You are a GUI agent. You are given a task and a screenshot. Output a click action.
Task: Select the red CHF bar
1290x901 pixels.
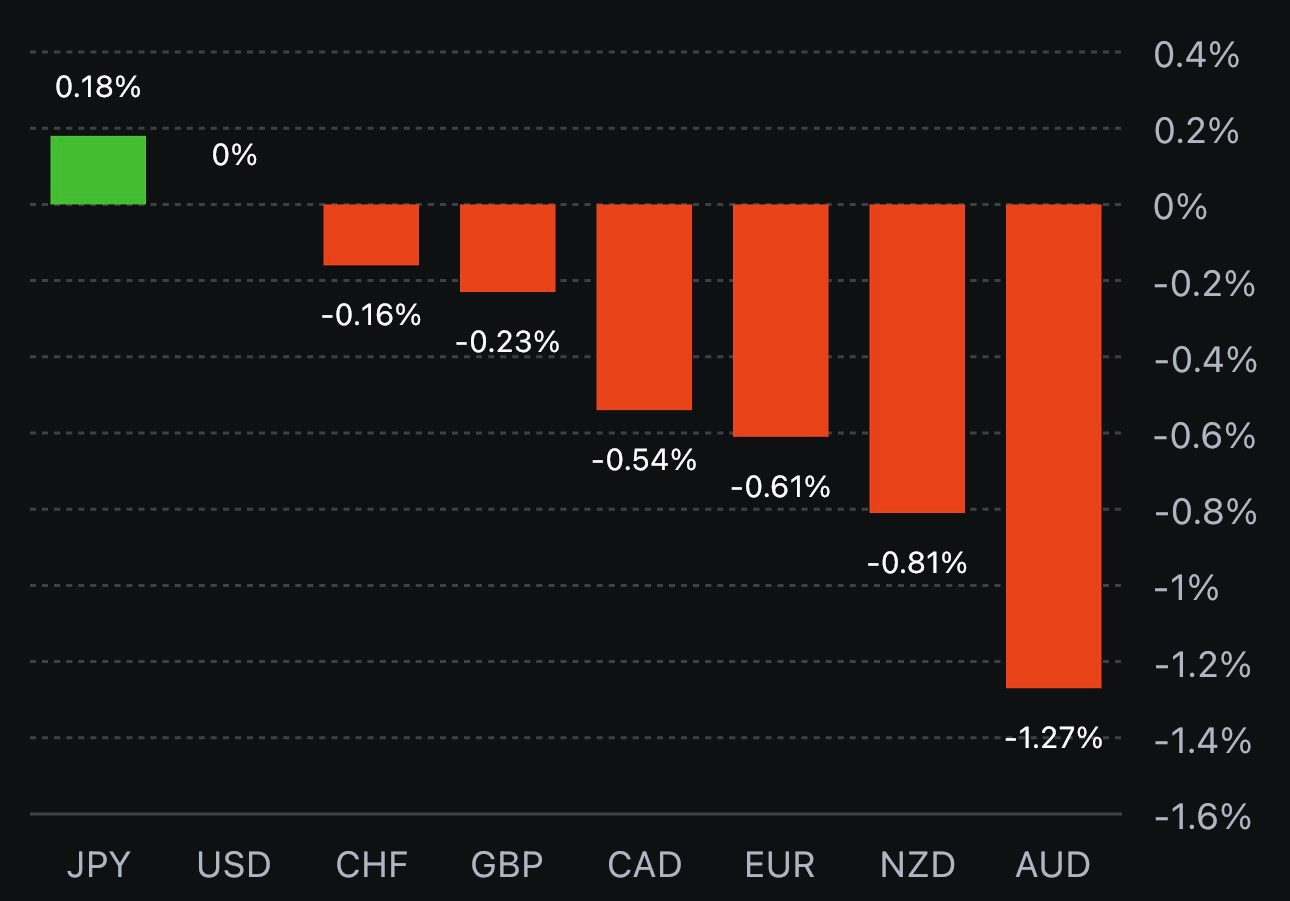point(371,234)
